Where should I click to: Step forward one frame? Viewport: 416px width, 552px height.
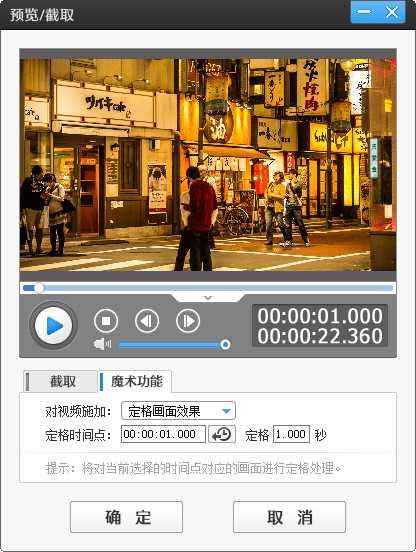point(188,321)
